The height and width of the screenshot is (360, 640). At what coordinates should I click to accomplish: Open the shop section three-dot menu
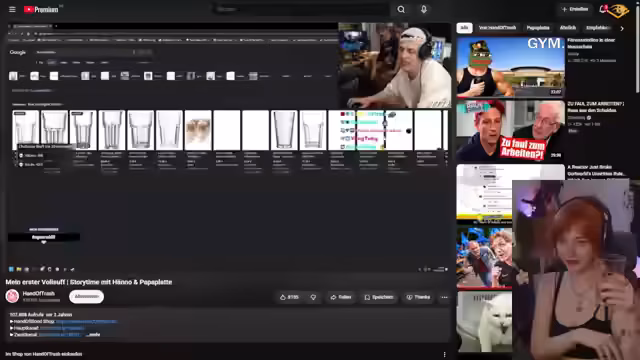[444, 354]
